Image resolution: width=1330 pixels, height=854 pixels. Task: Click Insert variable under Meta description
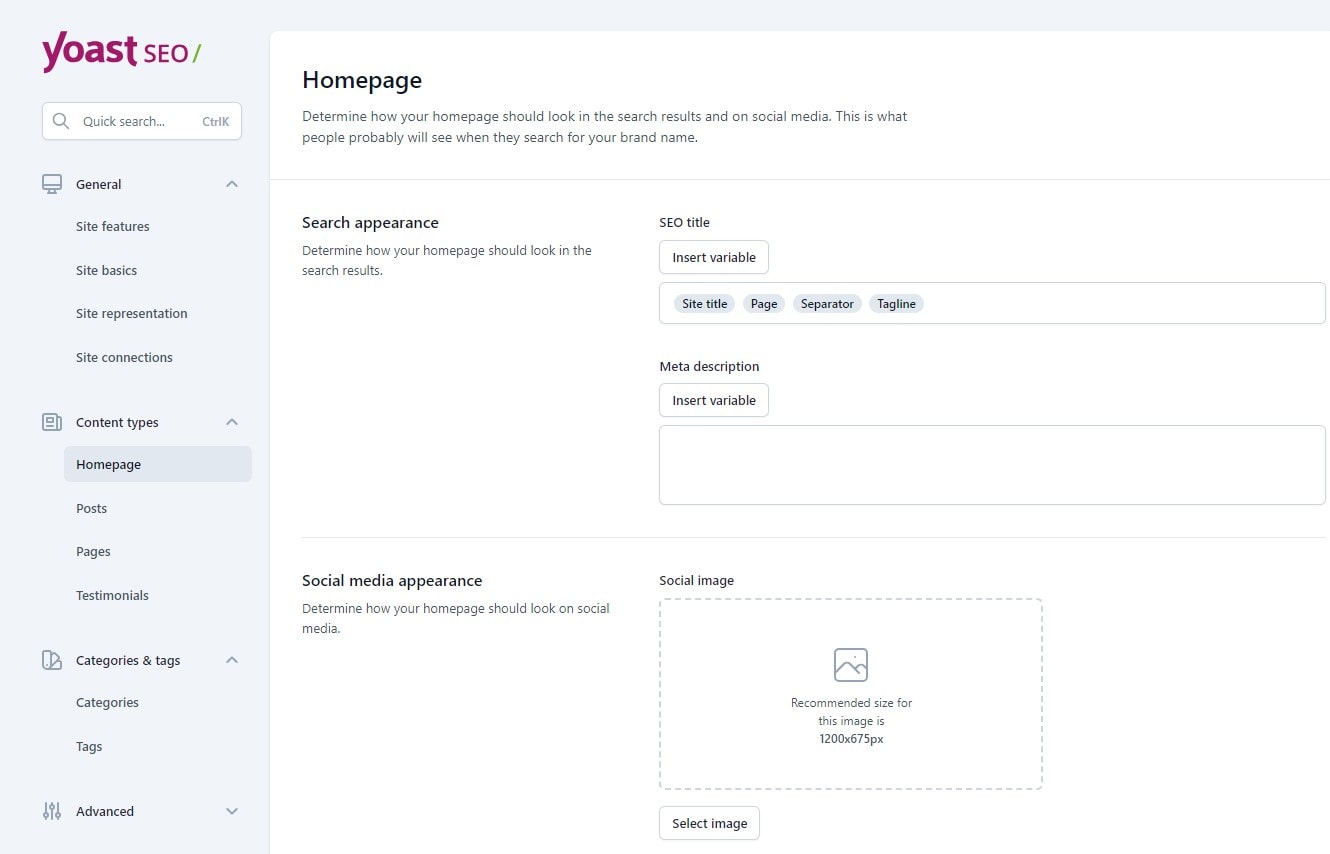point(714,400)
